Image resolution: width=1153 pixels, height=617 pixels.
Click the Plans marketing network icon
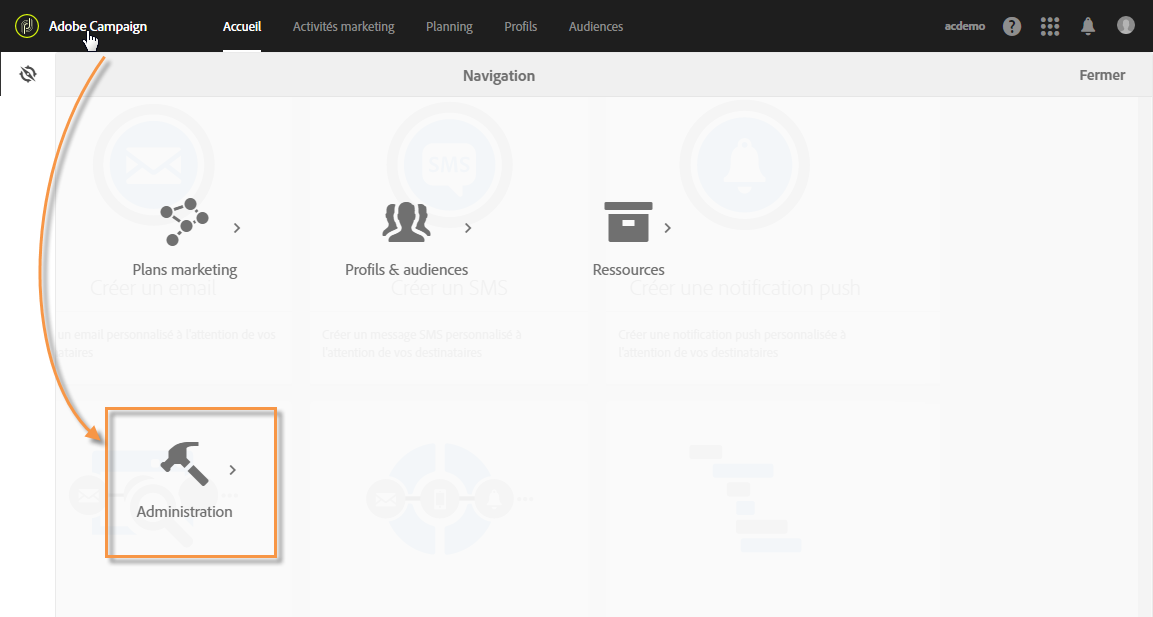click(x=184, y=221)
